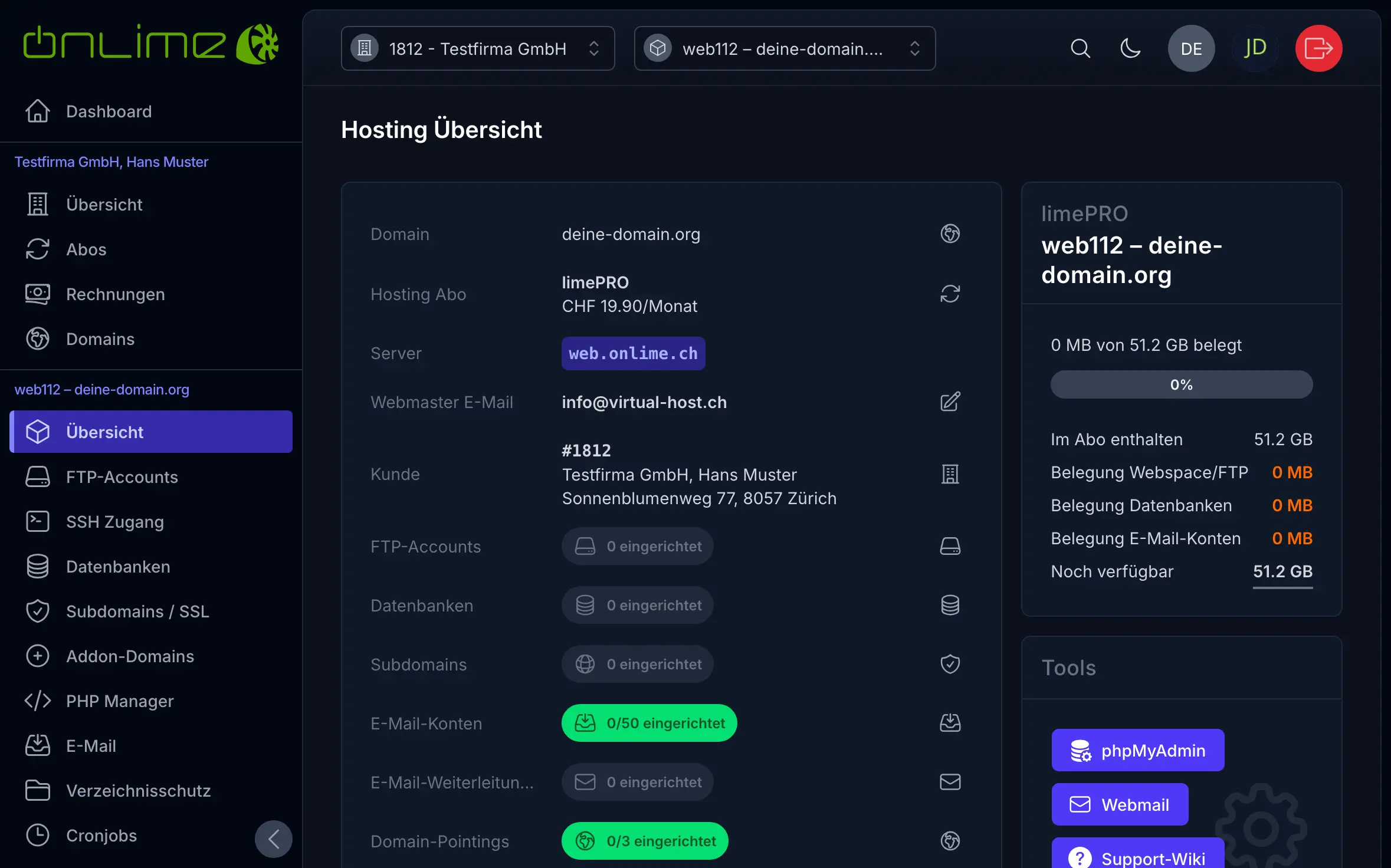1391x868 pixels.
Task: Click edit icon next to Webmaster E-Mail
Action: 950,402
